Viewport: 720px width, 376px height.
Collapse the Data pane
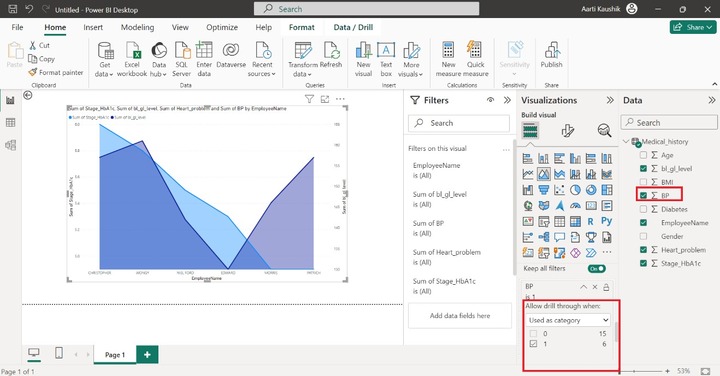click(711, 100)
